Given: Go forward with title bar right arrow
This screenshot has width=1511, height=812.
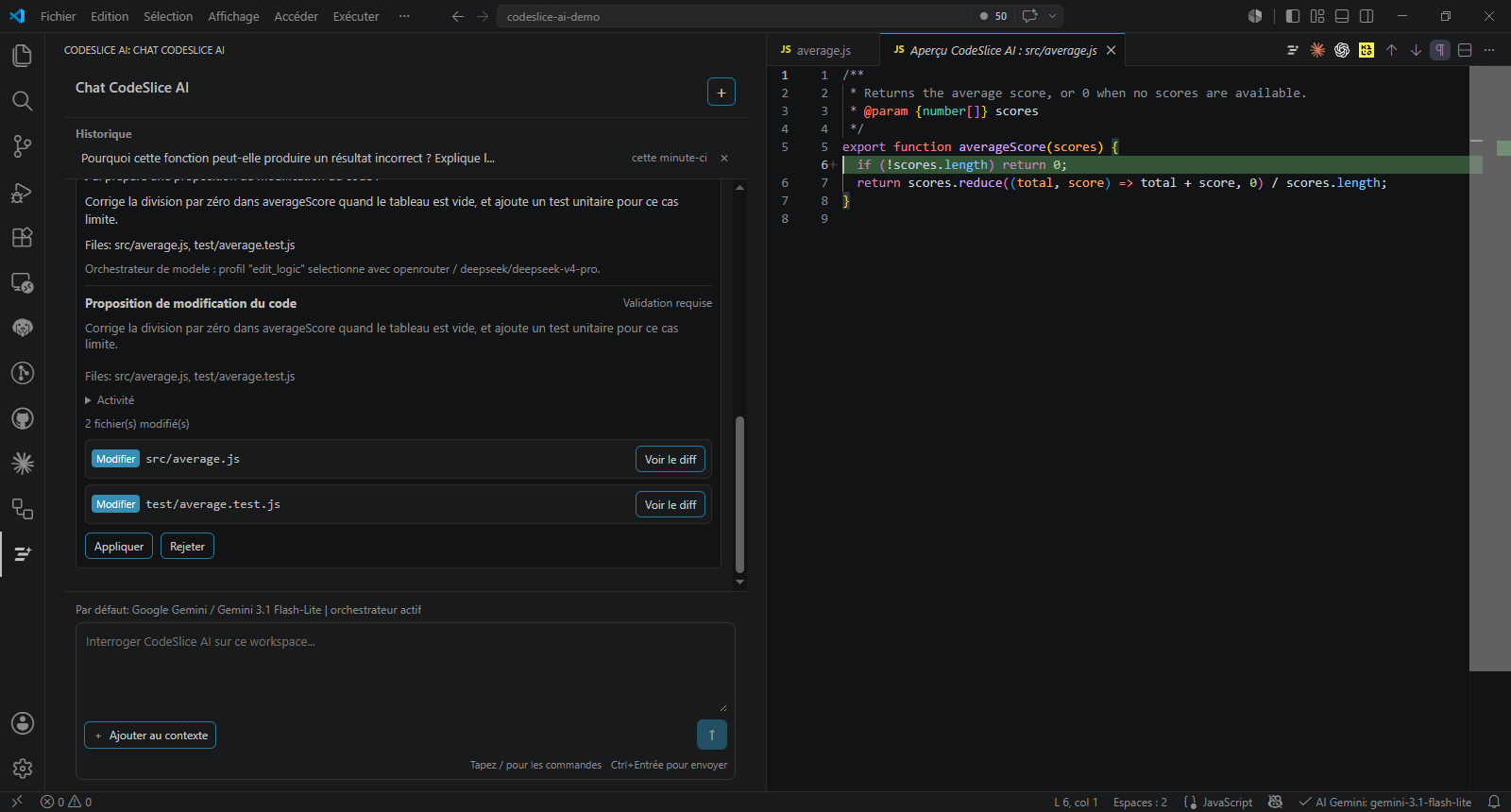Looking at the screenshot, I should (x=483, y=16).
